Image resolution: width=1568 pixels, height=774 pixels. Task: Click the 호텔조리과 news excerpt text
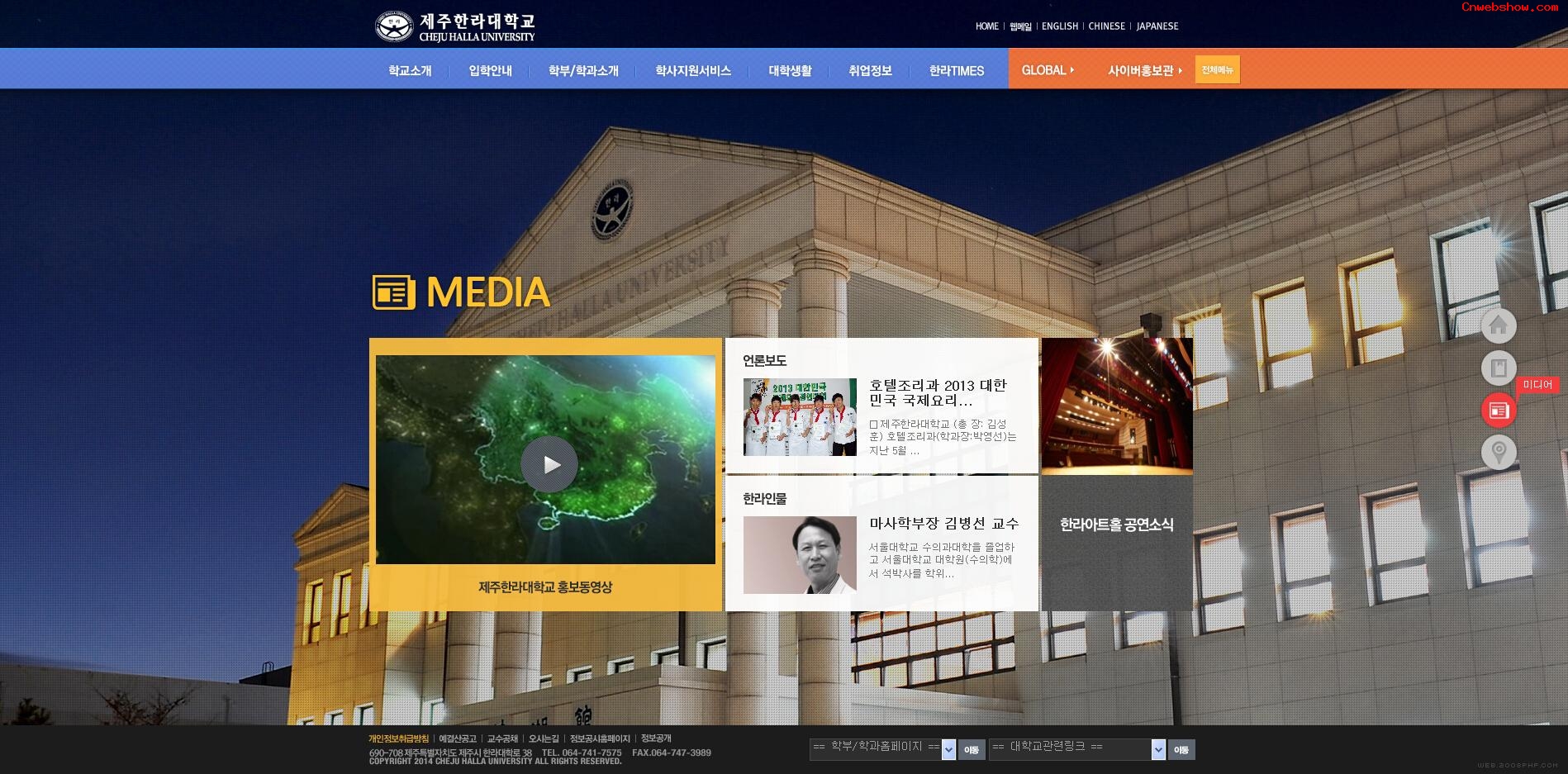(x=943, y=437)
